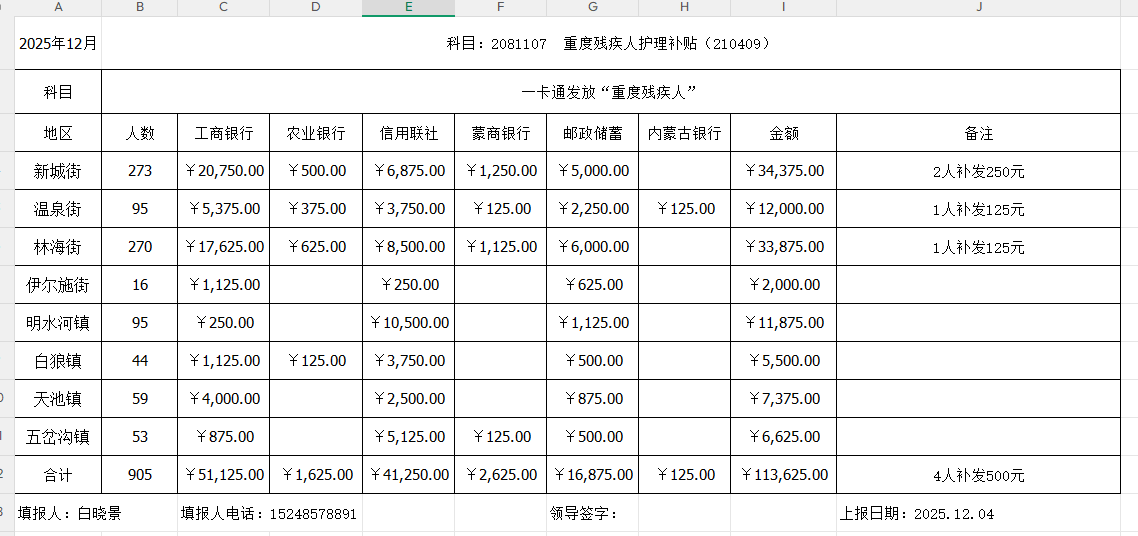Select the 明水河镇 row label cell
Viewport: 1138px width, 536px height.
(x=58, y=323)
